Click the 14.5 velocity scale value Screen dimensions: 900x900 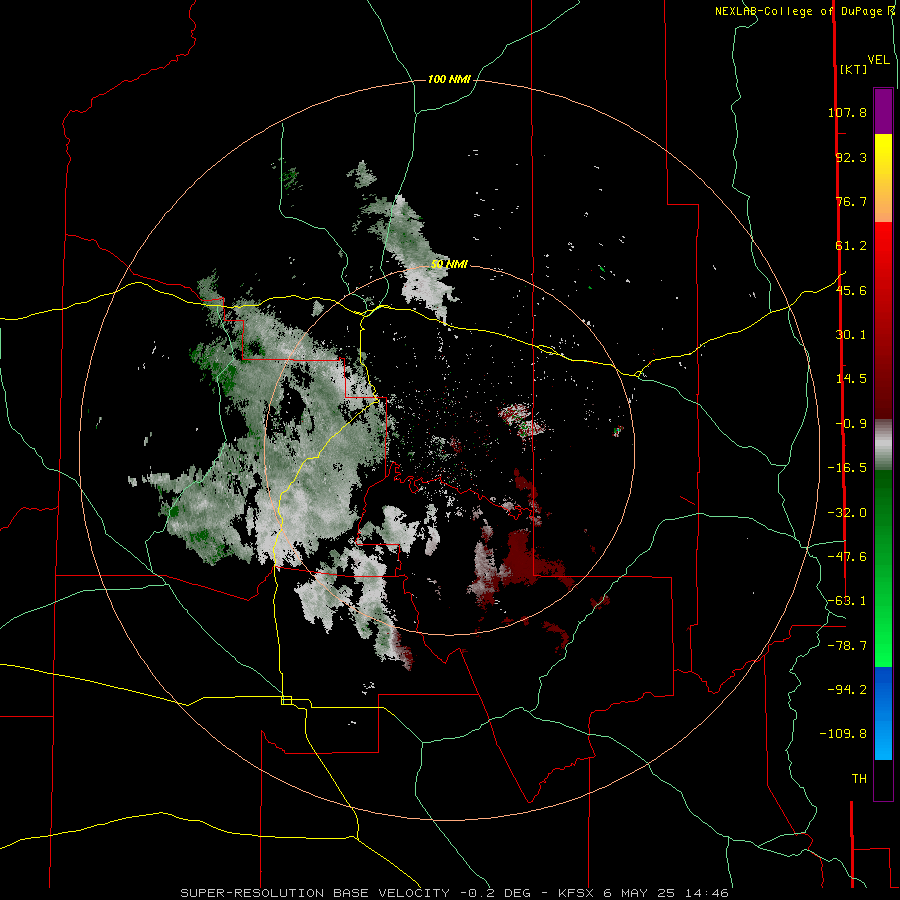pos(851,379)
